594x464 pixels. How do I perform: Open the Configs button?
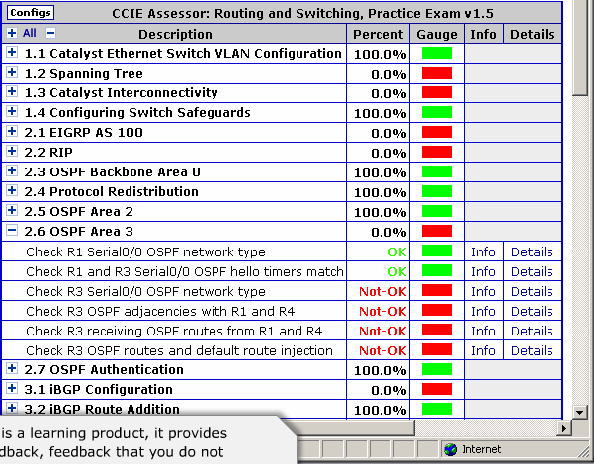[x=30, y=12]
